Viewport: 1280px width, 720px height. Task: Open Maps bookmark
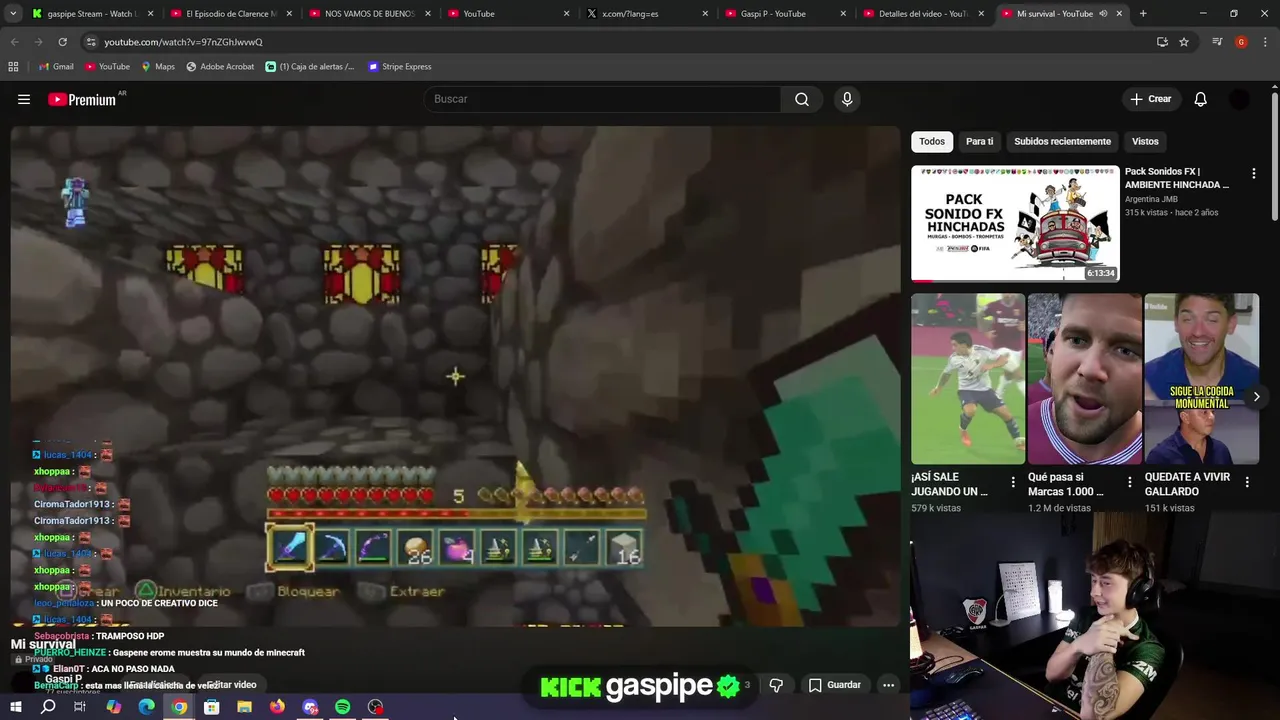pyautogui.click(x=158, y=66)
